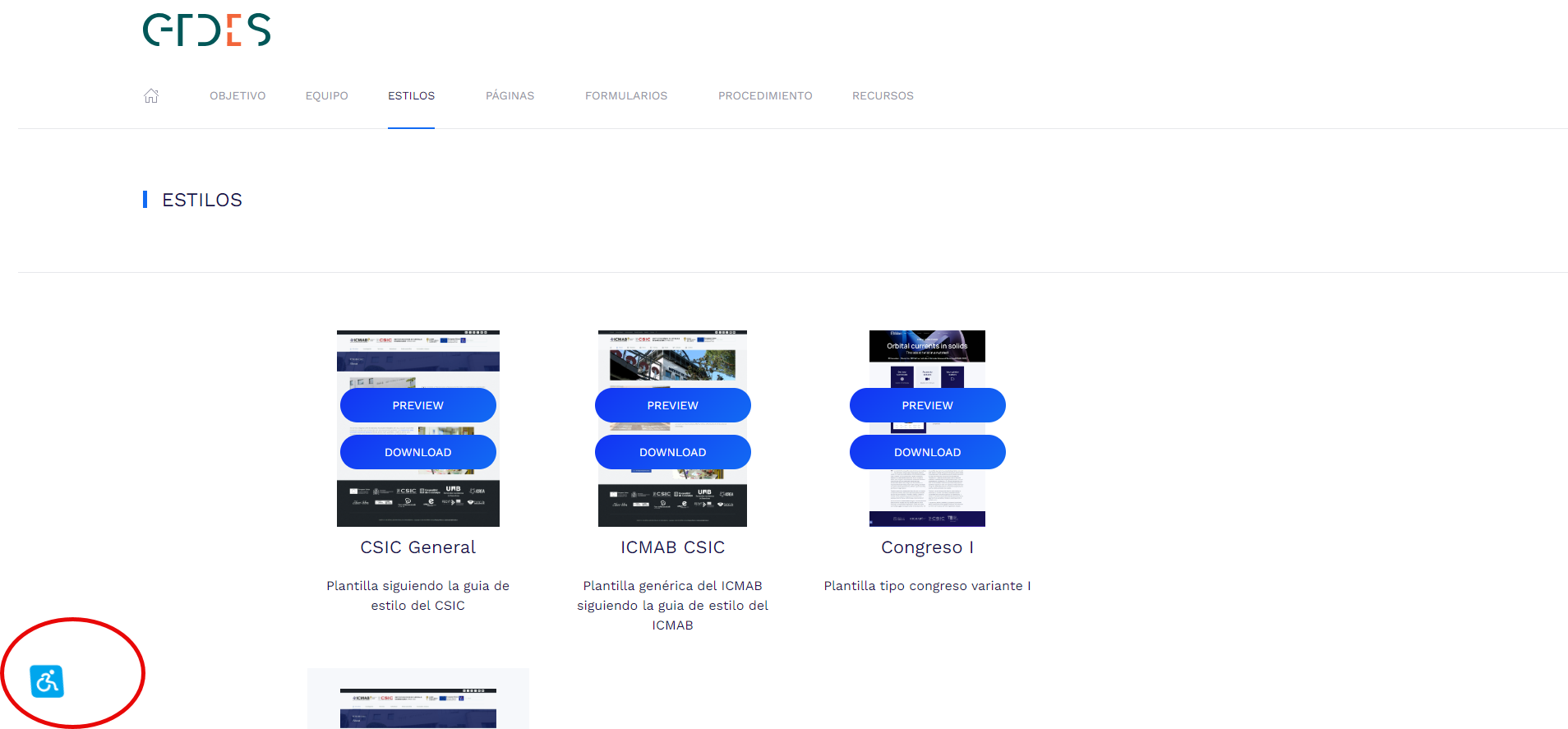Preview the ICMAB CSIC template
Viewport: 1568px width, 729px height.
click(x=672, y=405)
